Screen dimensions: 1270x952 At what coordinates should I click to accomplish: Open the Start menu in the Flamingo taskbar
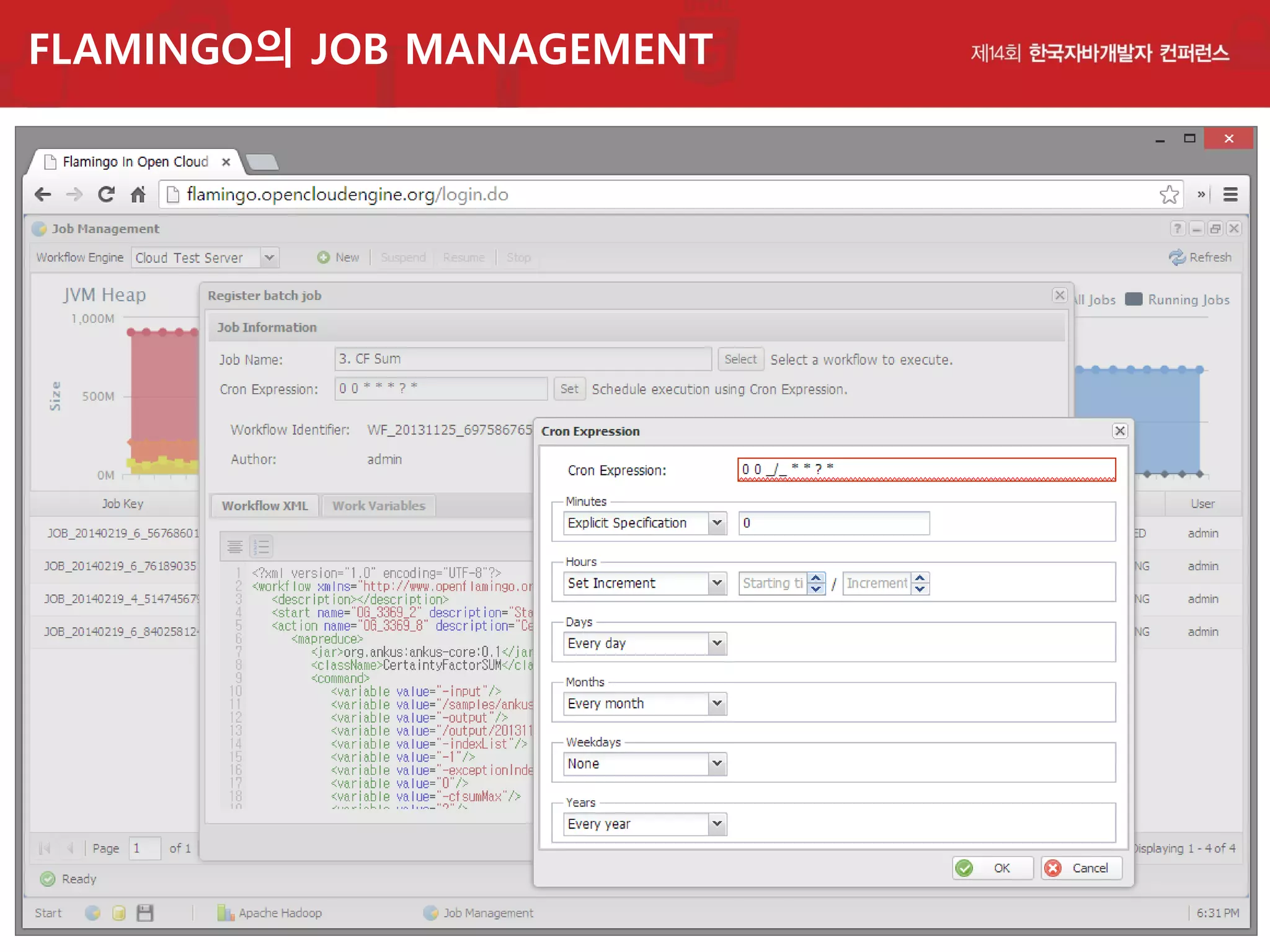click(48, 913)
